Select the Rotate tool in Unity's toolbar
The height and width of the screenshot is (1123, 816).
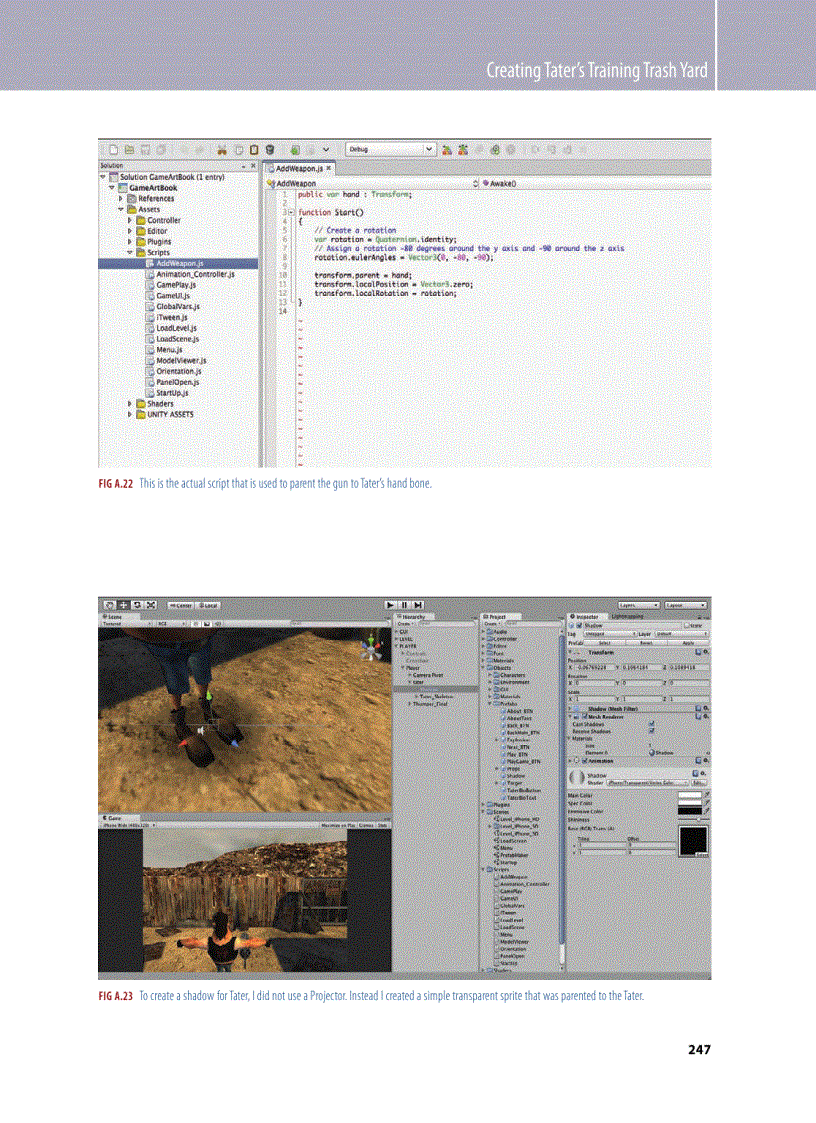click(136, 605)
